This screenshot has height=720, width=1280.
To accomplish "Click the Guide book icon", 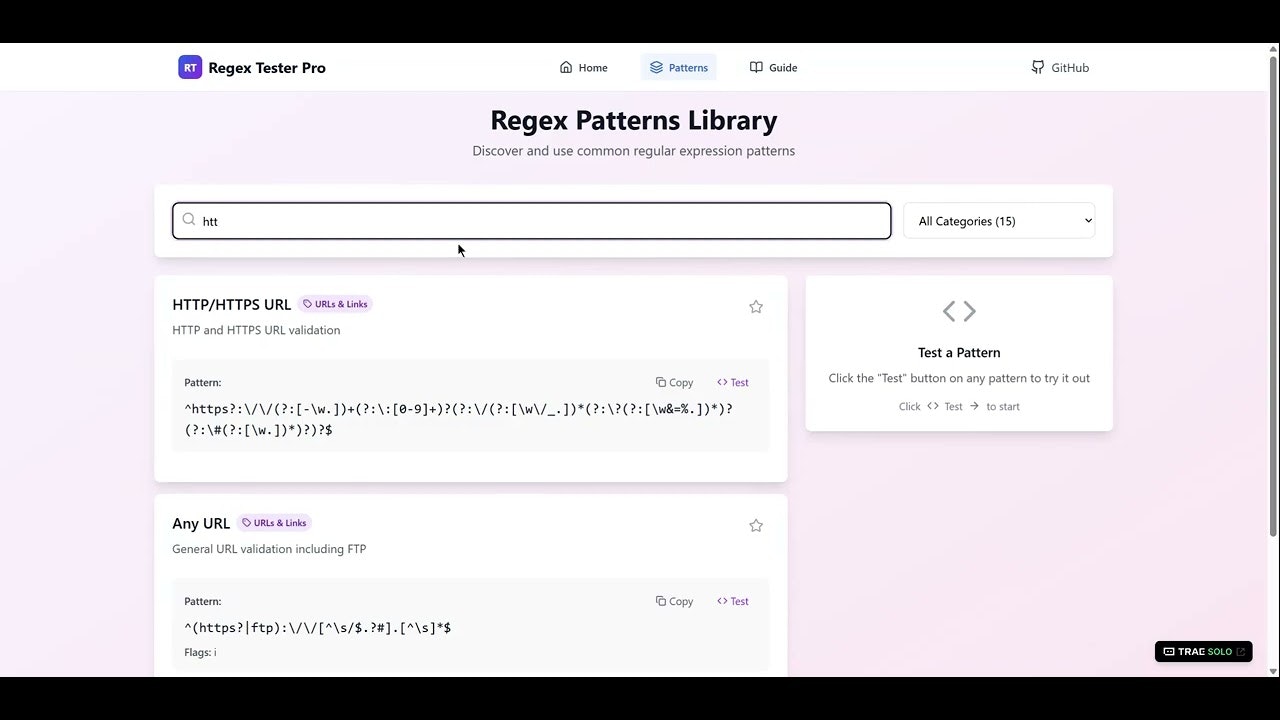I will pos(757,67).
